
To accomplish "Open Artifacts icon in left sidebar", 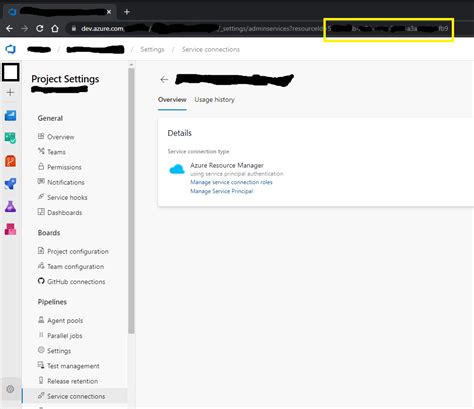I will tap(10, 229).
